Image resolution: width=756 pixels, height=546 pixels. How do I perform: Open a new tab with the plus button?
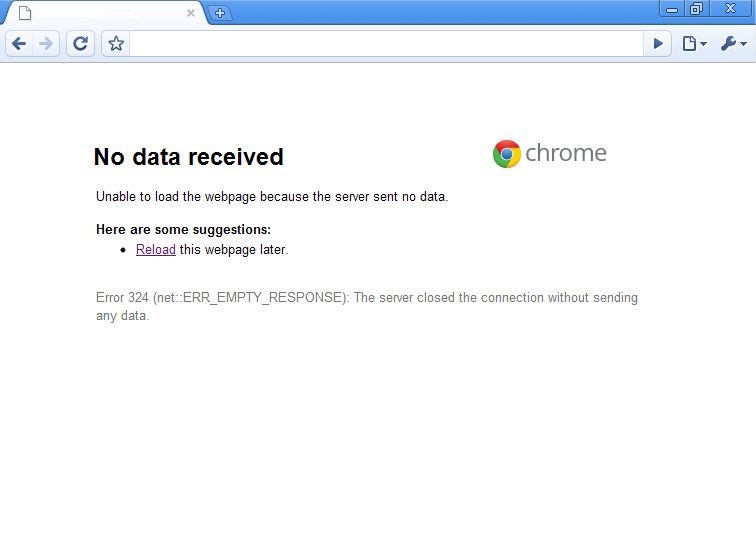click(220, 13)
